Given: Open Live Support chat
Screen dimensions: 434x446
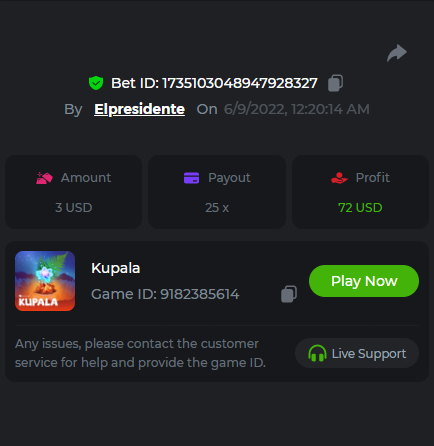Looking at the screenshot, I should 357,353.
